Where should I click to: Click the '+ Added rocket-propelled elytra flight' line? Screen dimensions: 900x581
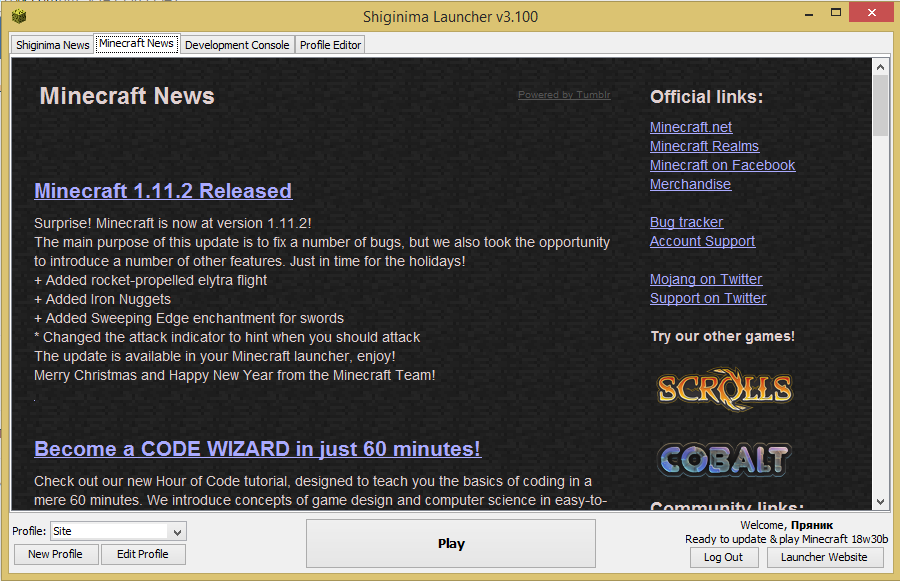coord(150,280)
